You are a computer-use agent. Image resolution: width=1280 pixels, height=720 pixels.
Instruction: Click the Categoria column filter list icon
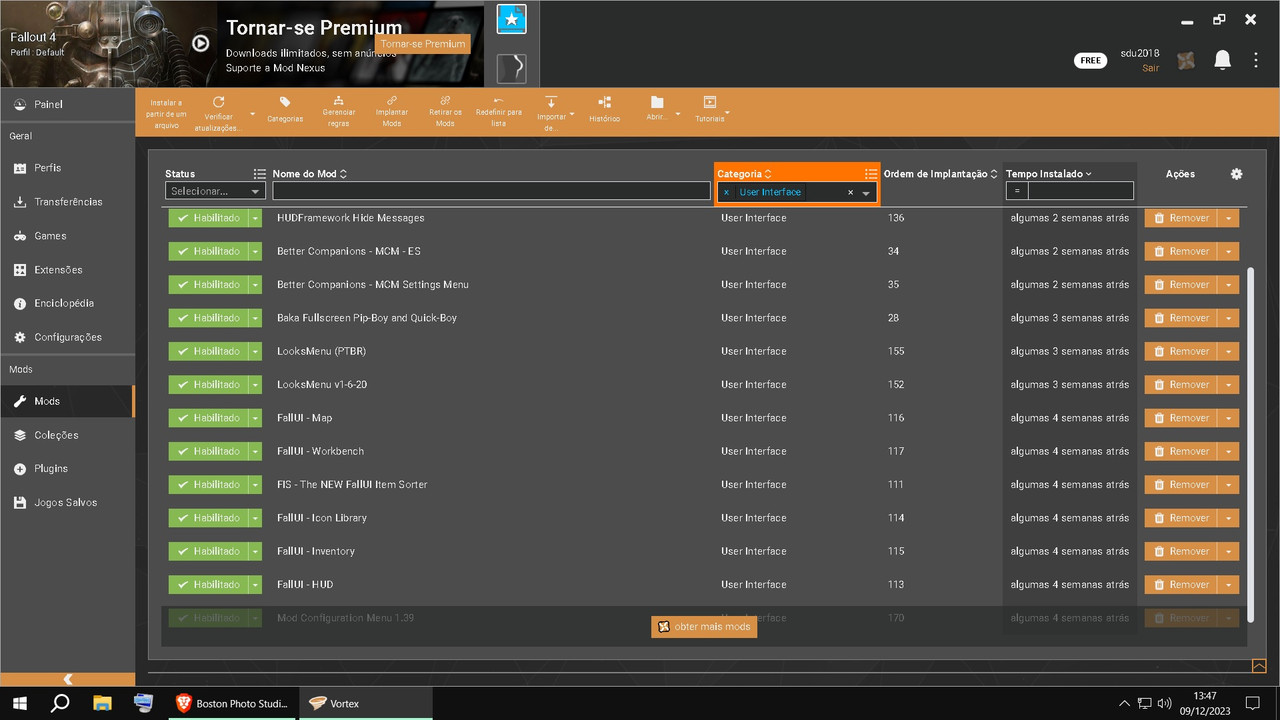coord(871,174)
